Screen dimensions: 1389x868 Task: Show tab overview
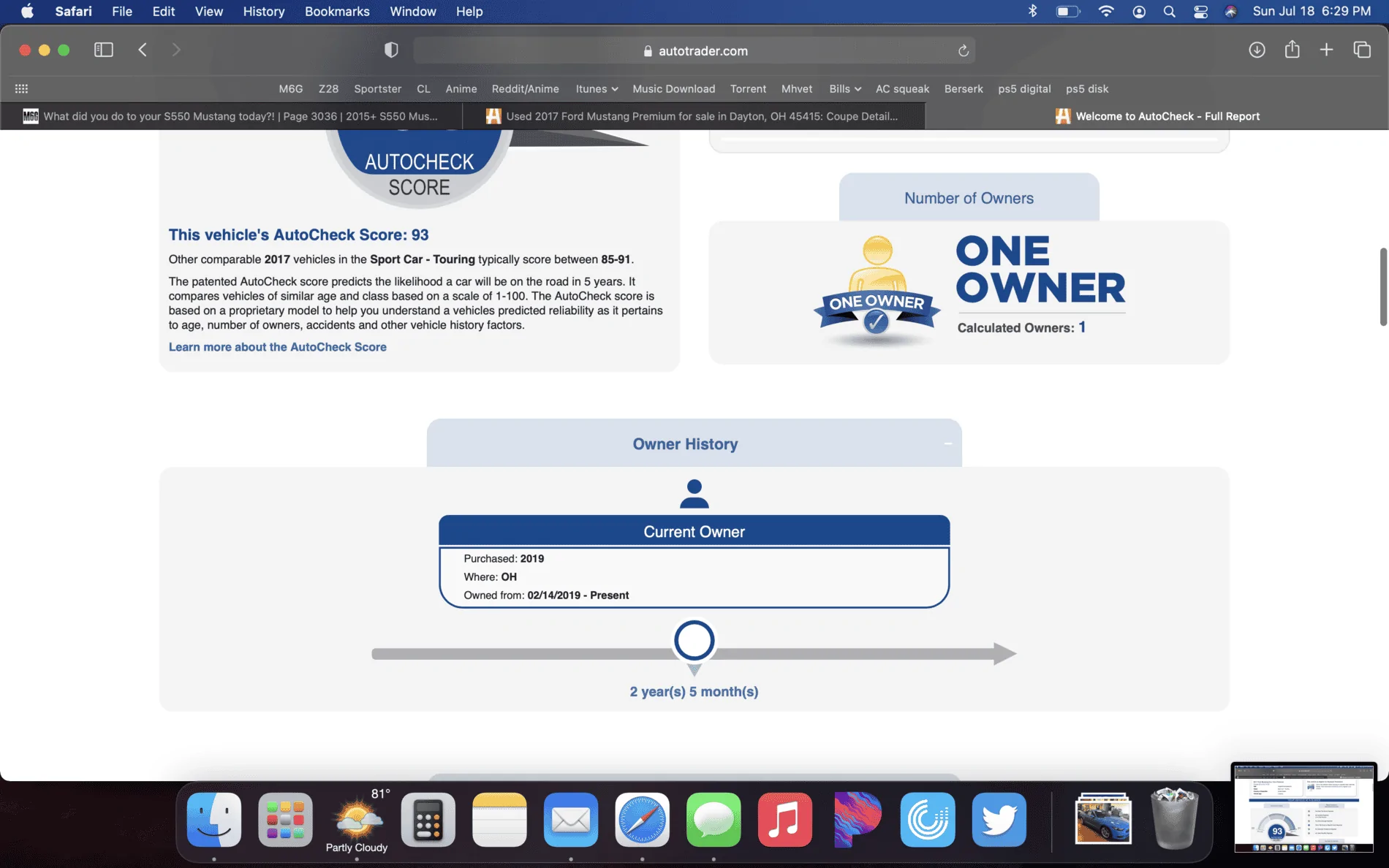pos(1361,50)
